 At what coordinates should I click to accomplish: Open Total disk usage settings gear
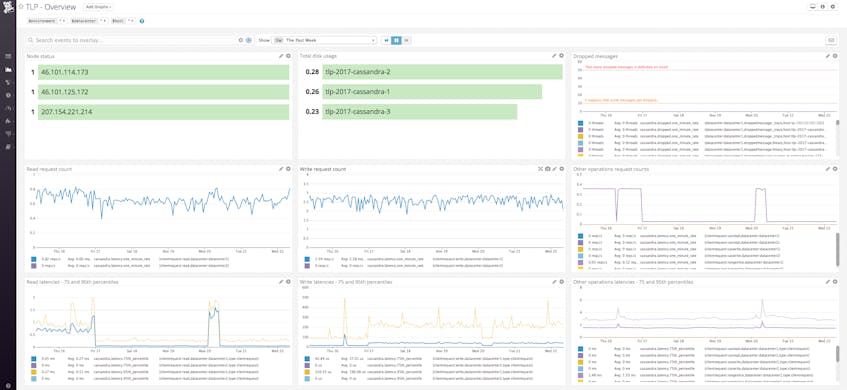coord(561,56)
